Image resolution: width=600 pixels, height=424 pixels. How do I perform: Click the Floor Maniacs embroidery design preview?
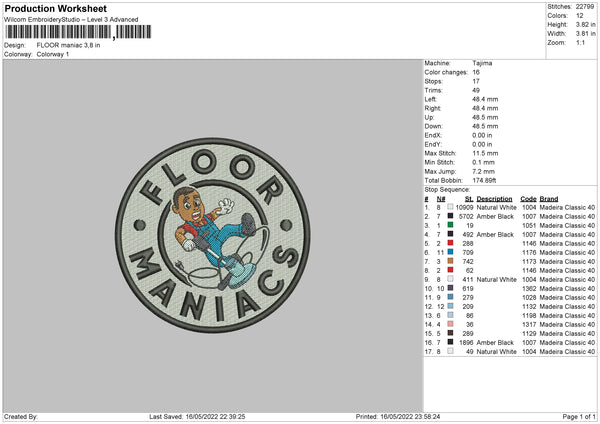coord(213,235)
